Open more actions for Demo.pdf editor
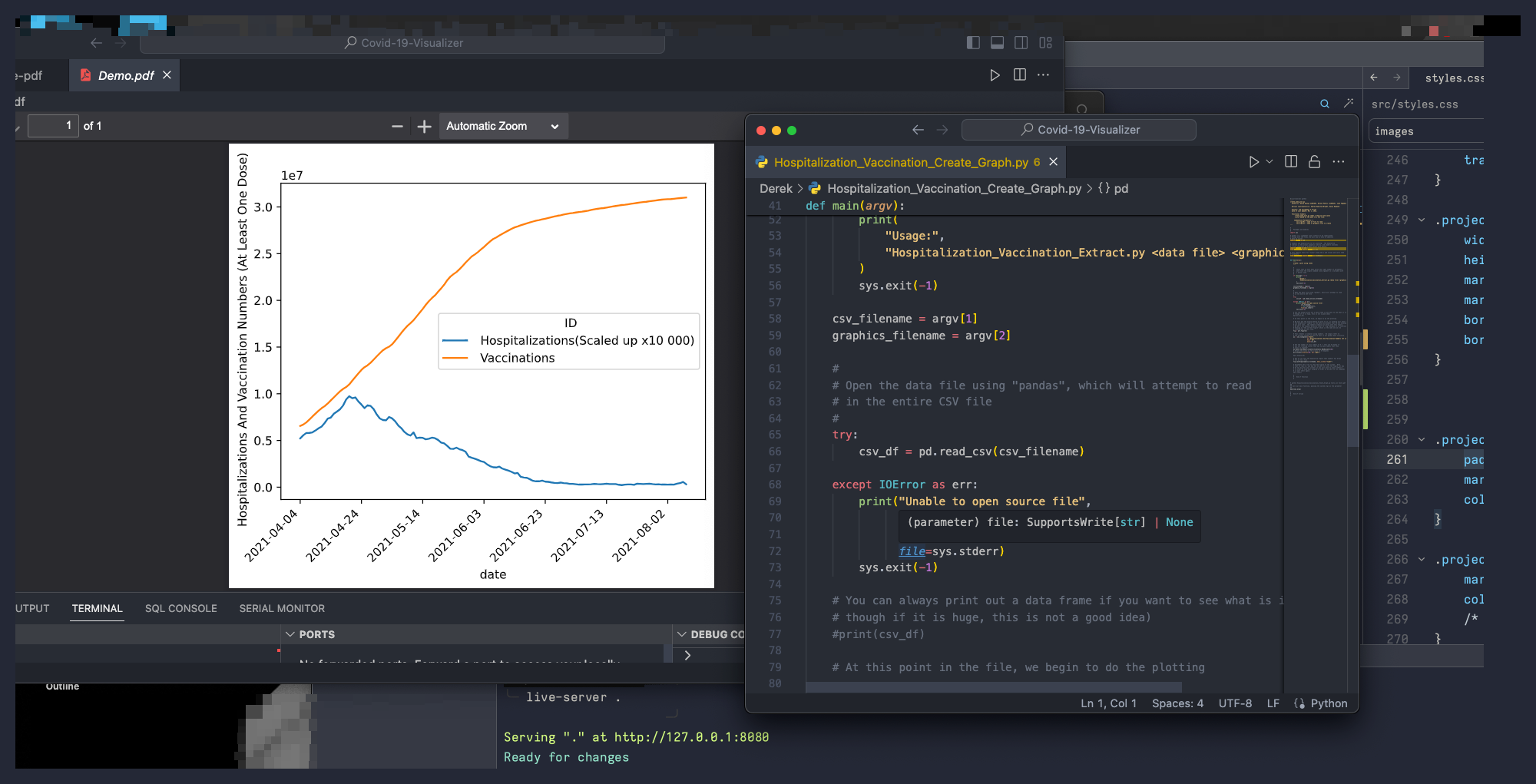This screenshot has width=1536, height=784. click(1043, 74)
